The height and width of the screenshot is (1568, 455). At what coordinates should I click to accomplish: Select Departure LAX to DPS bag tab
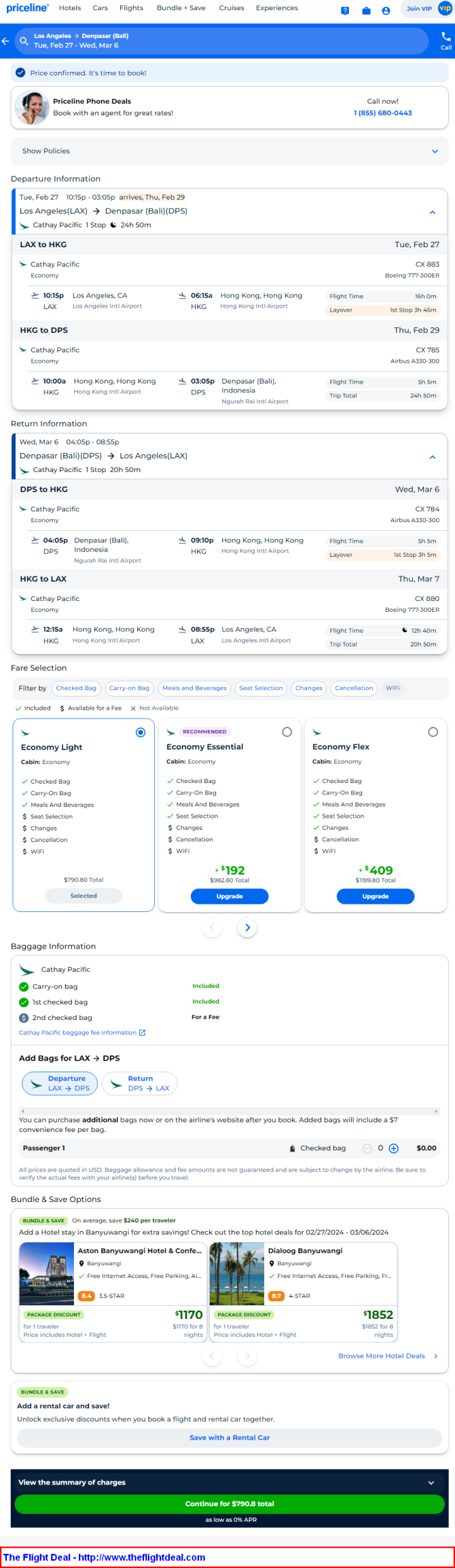(60, 1083)
